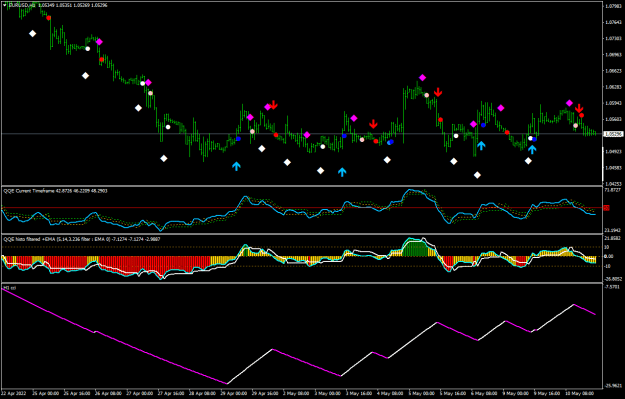The height and width of the screenshot is (399, 625).
Task: Click QQE scale top value 71.8727
Action: click(614, 190)
